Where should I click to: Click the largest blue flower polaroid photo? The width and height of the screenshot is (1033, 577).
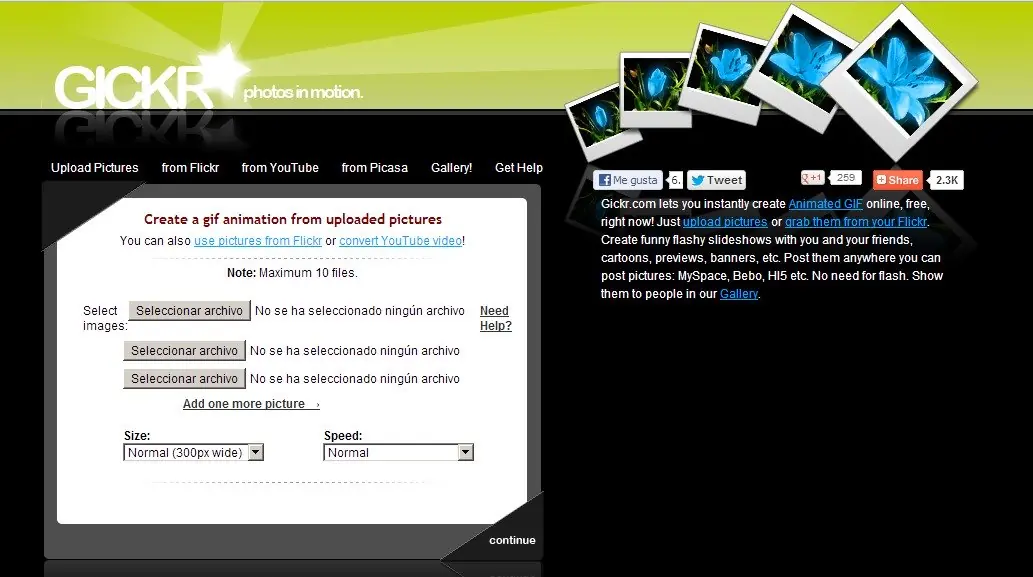(x=901, y=82)
